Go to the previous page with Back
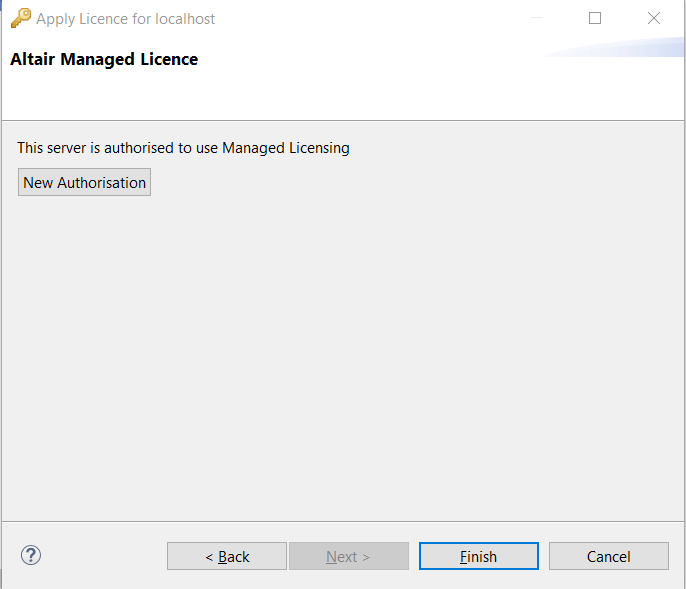This screenshot has height=589, width=686. (x=227, y=556)
